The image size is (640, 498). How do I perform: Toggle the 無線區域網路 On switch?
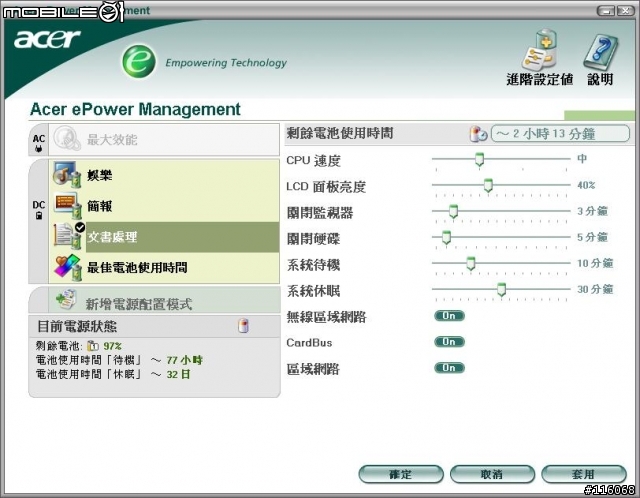click(449, 316)
